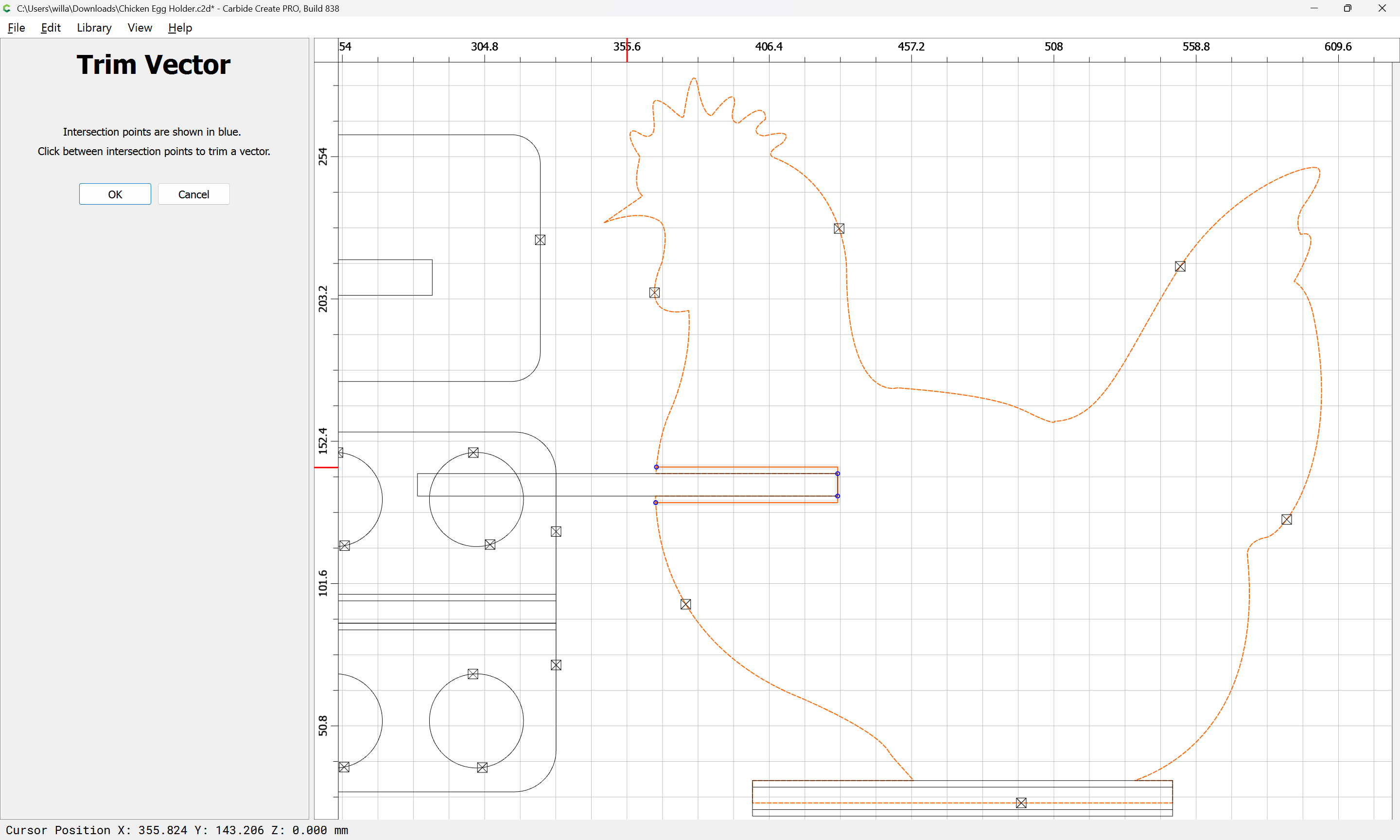The image size is (1400, 840).
Task: Click the Carbide Create app icon in the title bar
Action: 7,8
